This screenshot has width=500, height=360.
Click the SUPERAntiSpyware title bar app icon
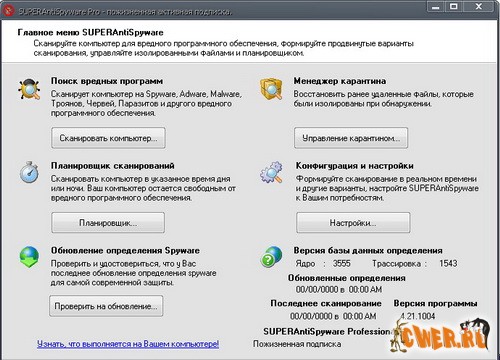tap(8, 11)
